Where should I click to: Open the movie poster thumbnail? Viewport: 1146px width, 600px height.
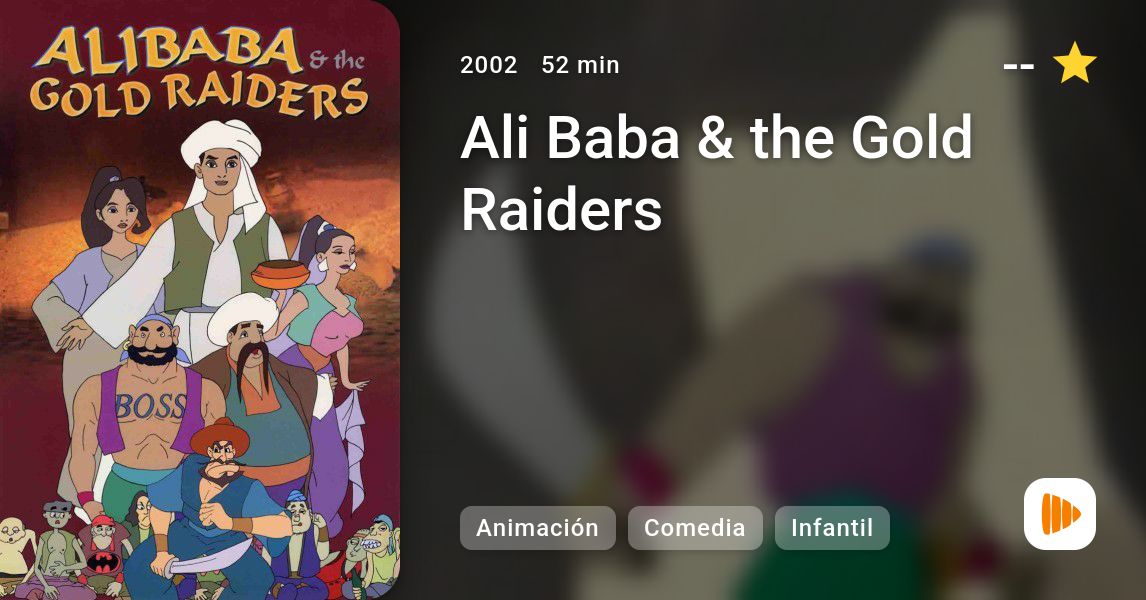[200, 300]
